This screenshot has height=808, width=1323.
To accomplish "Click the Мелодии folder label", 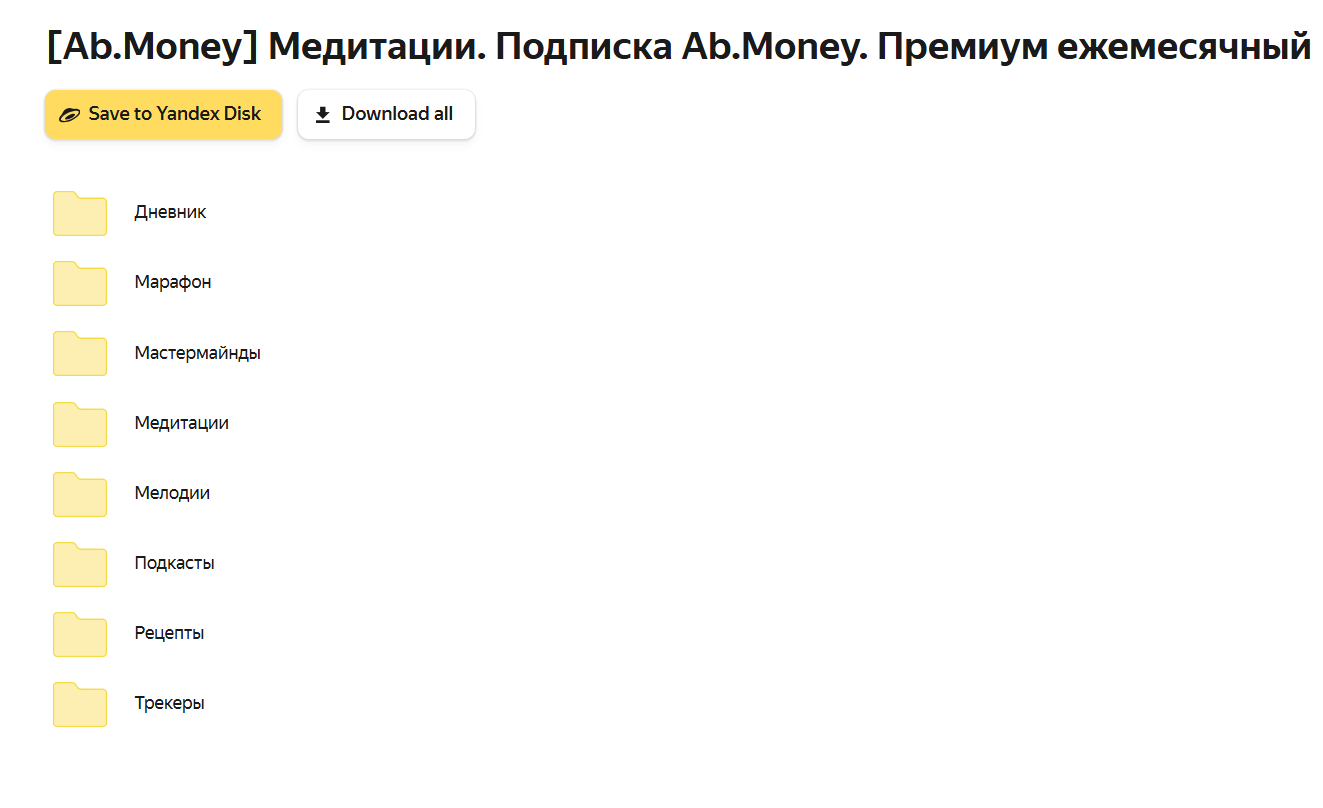I will [x=172, y=493].
